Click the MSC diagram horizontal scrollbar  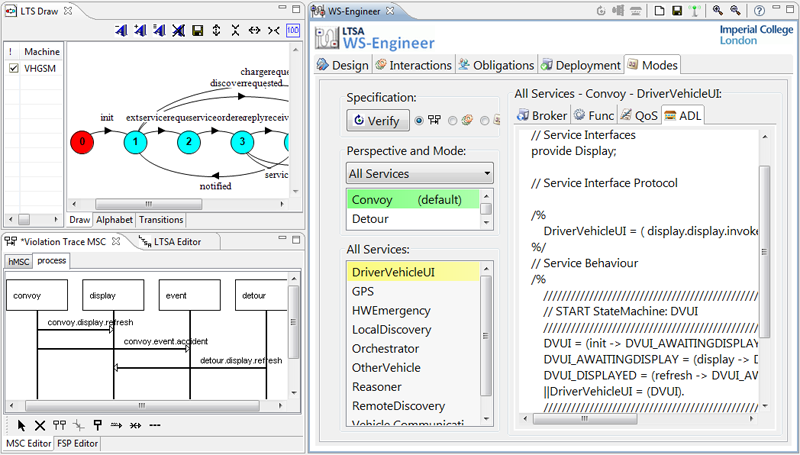click(x=140, y=405)
